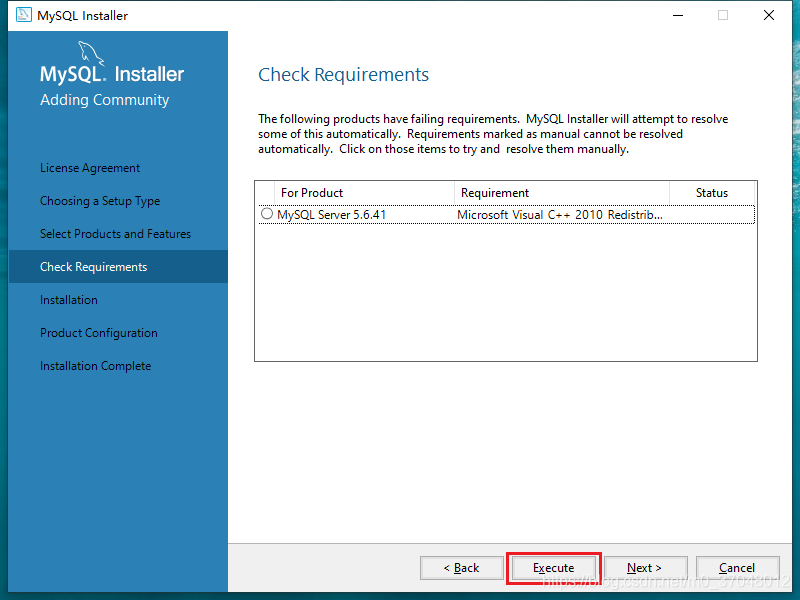Click the Requirement column header
Screen dimensions: 800x600
(x=562, y=193)
